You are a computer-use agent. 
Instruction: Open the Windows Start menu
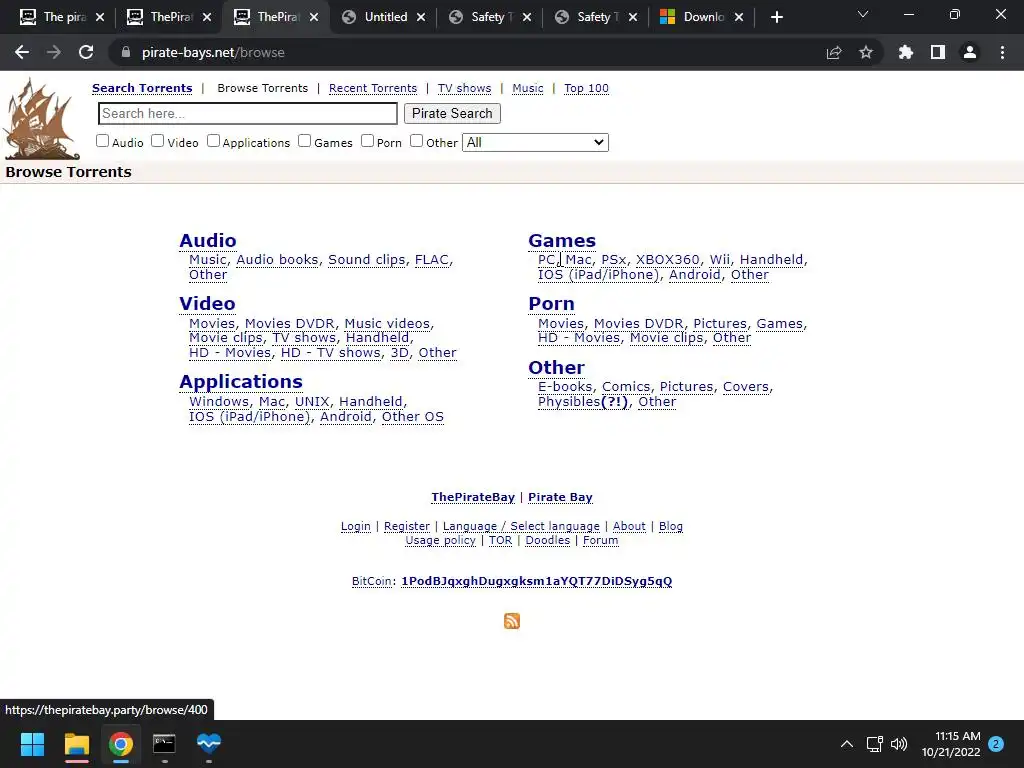click(x=32, y=744)
